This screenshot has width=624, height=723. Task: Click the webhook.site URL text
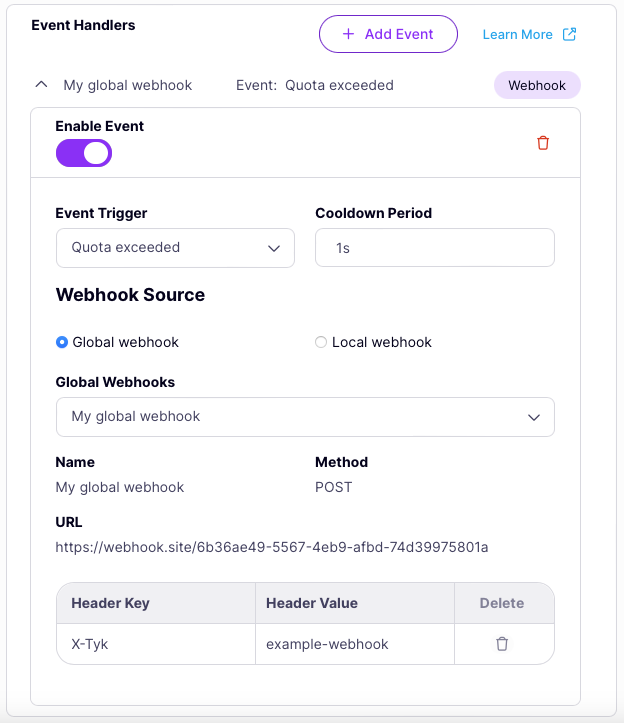(272, 547)
